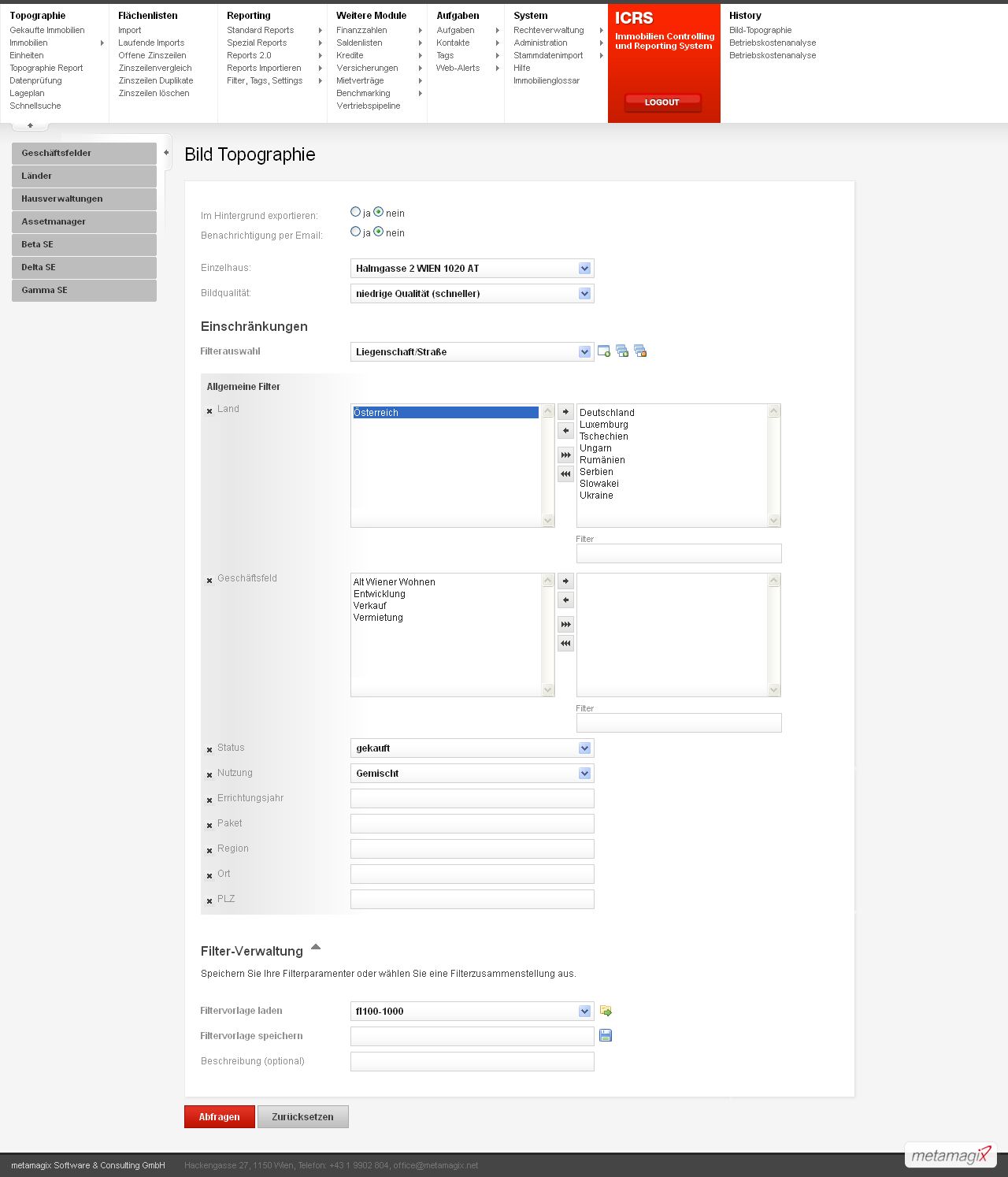Select Deutschland in the available Land list
Screen dimensions: 1008x1177
(x=607, y=413)
